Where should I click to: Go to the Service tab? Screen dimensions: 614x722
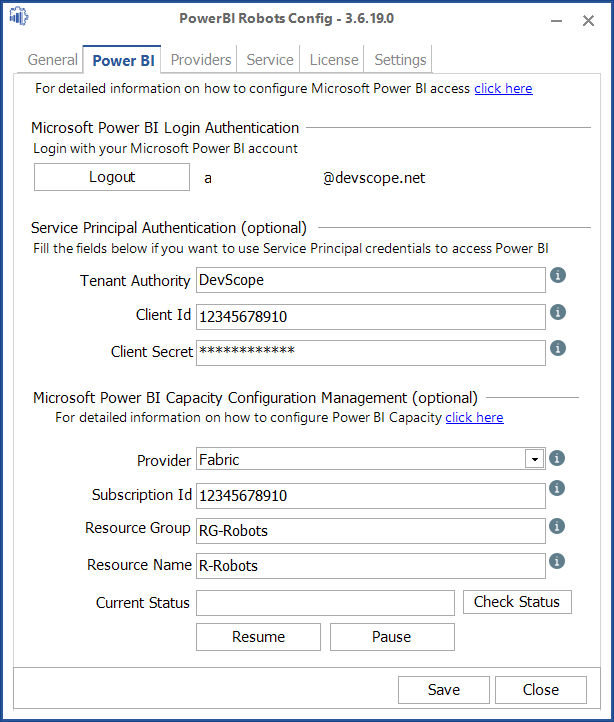(x=270, y=60)
